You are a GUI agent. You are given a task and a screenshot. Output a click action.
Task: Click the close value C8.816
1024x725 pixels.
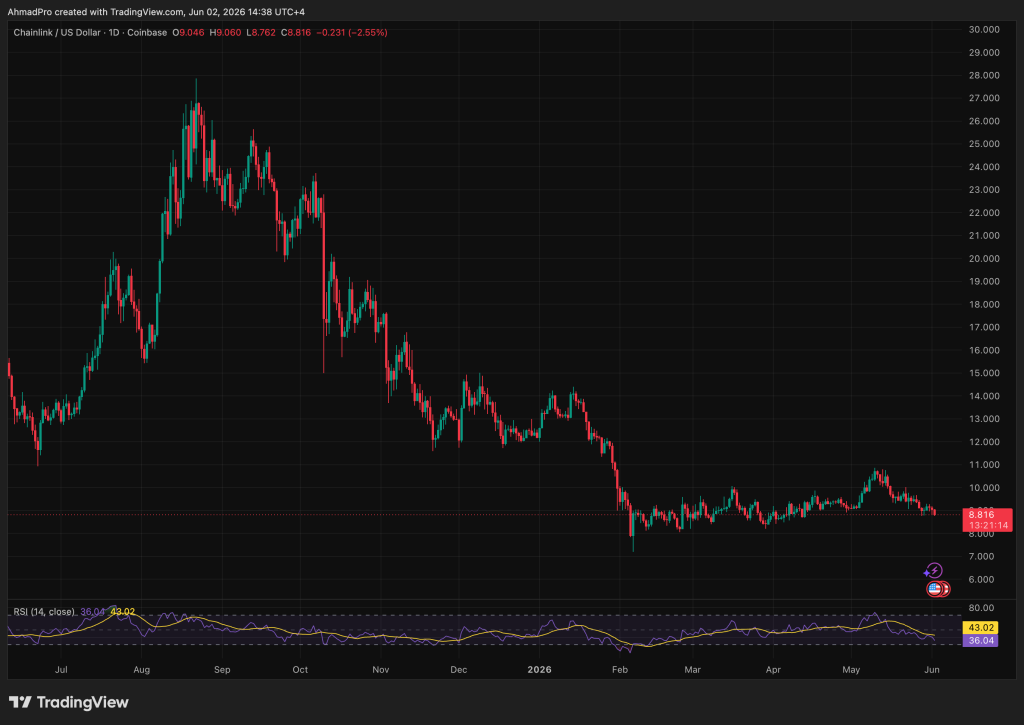(x=296, y=32)
